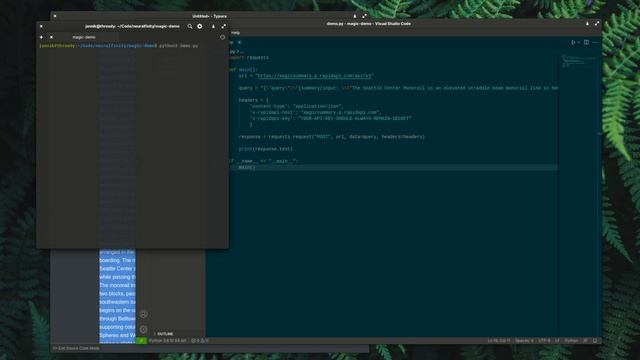The image size is (640, 360).
Task: Open the VS Code Manage gear icon
Action: click(143, 329)
